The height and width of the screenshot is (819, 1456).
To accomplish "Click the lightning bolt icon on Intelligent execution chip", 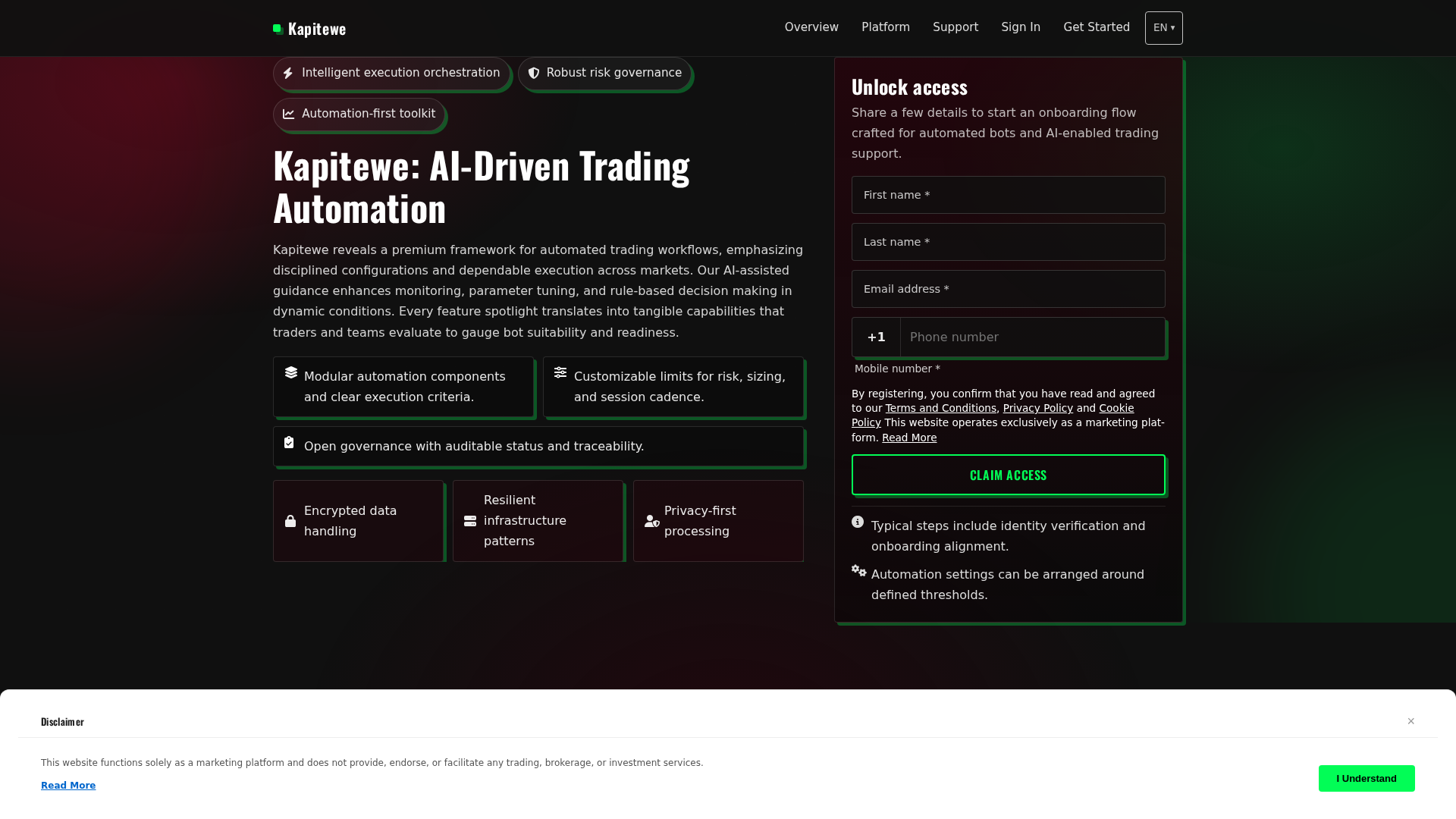I will pos(288,73).
